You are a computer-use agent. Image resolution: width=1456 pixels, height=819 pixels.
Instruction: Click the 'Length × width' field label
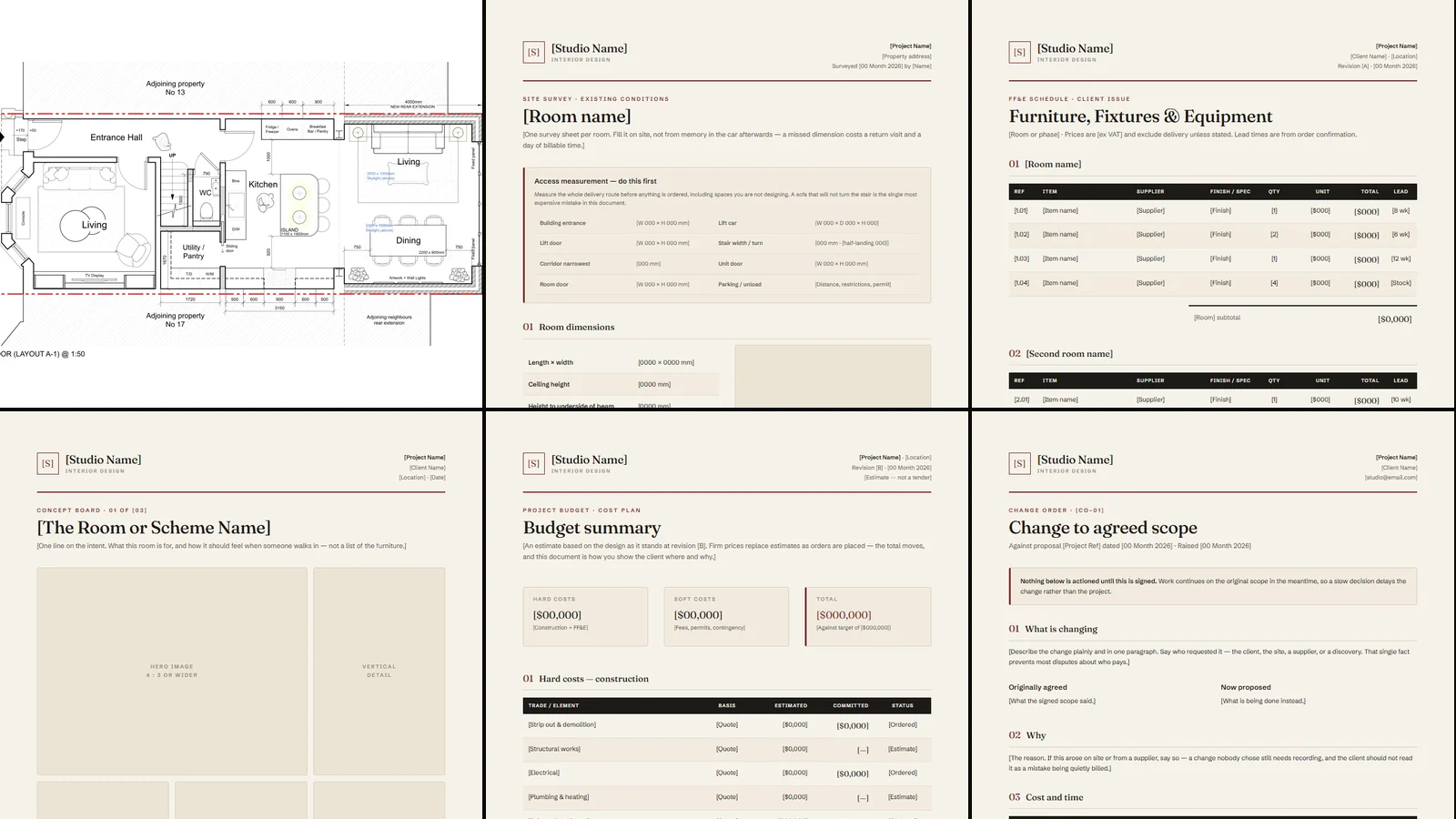(551, 362)
